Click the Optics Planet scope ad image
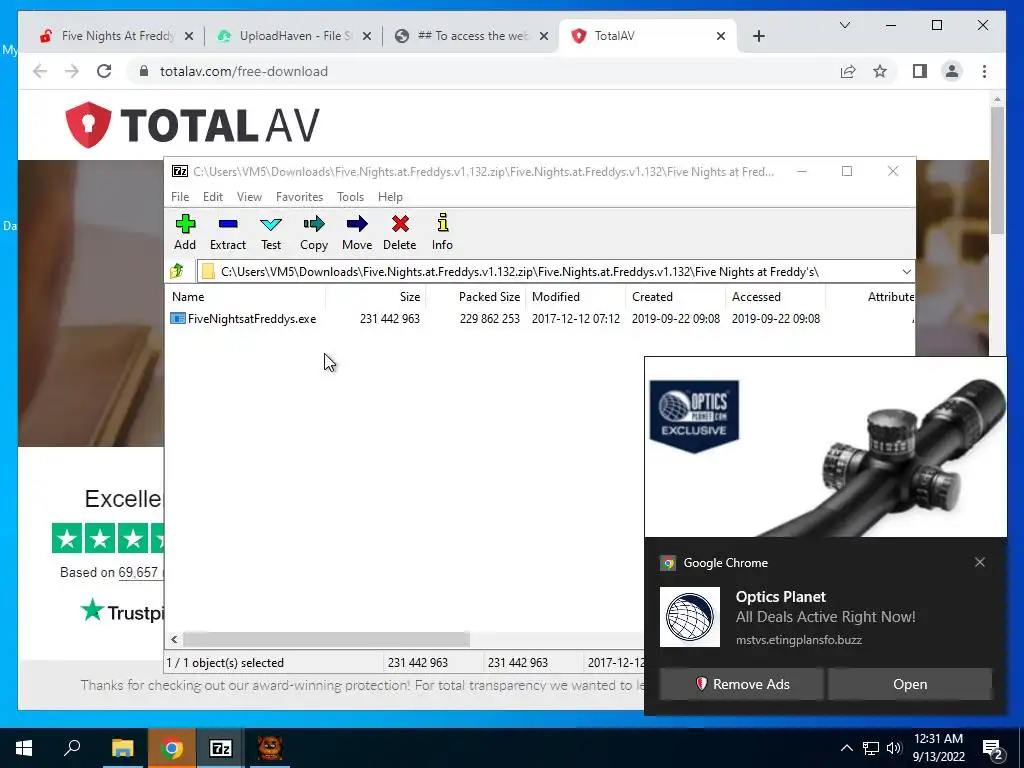This screenshot has height=768, width=1024. [x=825, y=447]
